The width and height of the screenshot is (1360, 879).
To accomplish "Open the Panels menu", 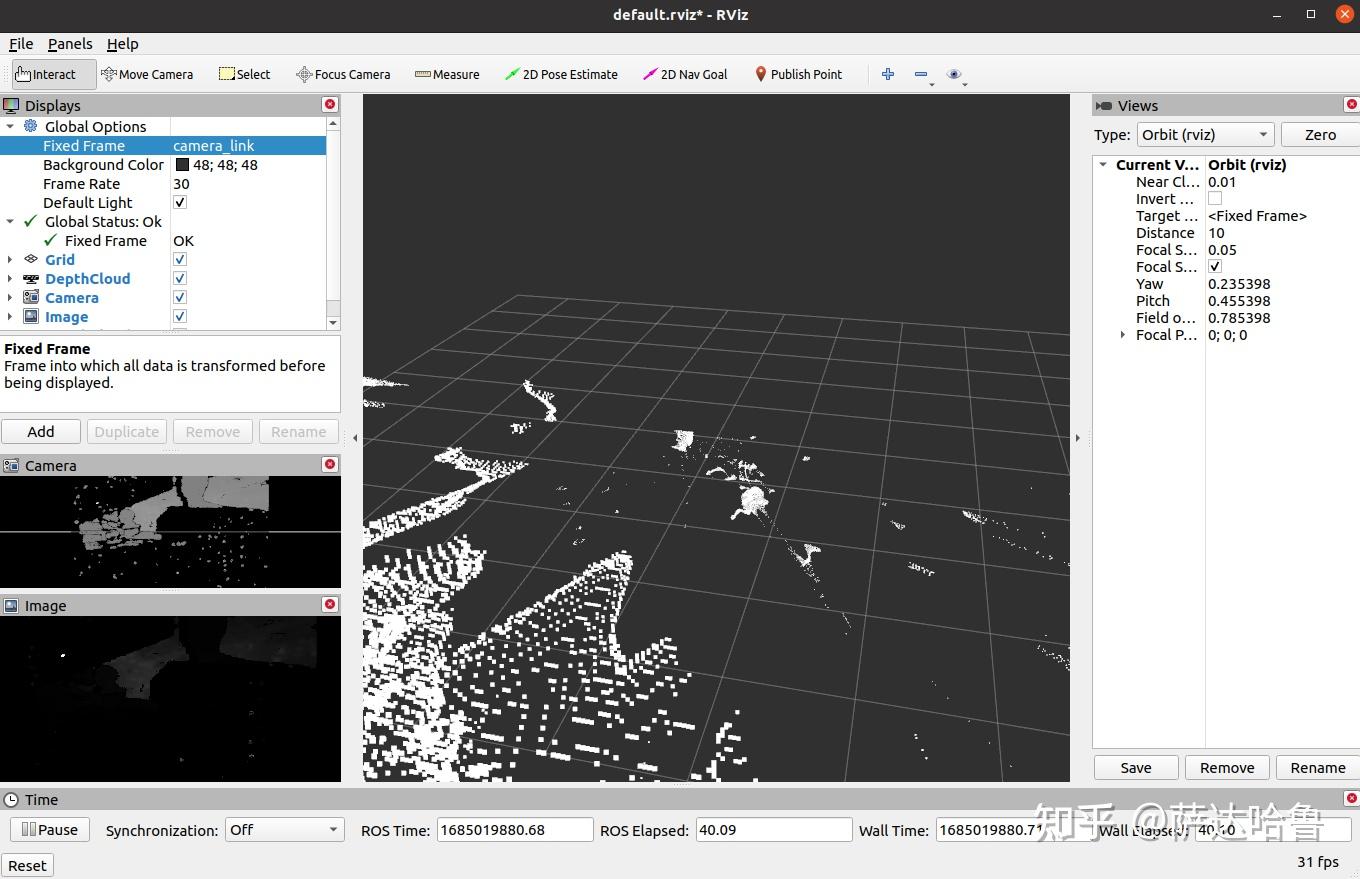I will [70, 44].
